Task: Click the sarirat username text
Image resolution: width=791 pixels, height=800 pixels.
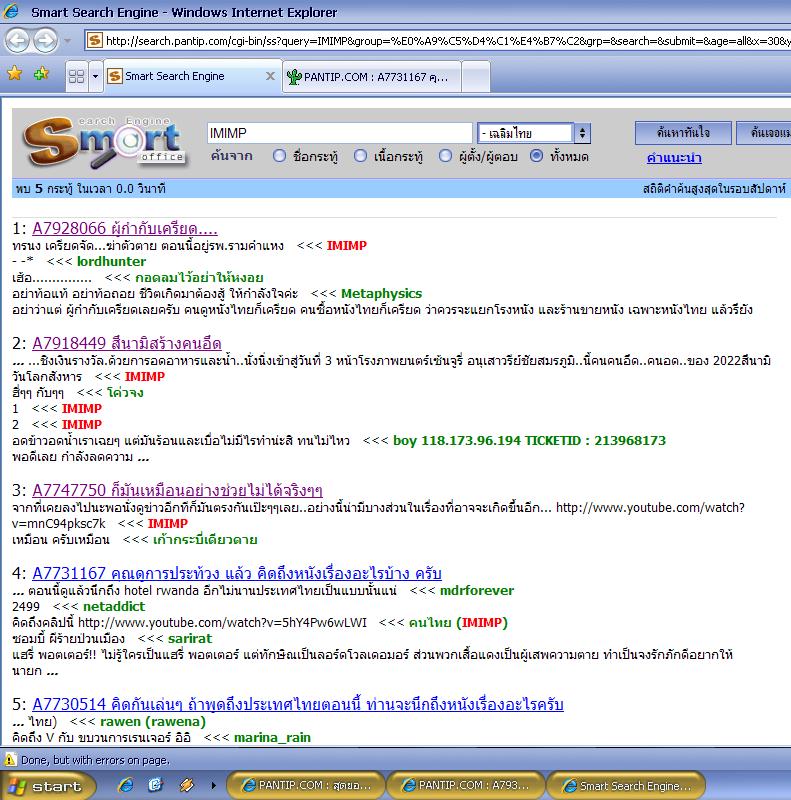Action: [x=190, y=639]
